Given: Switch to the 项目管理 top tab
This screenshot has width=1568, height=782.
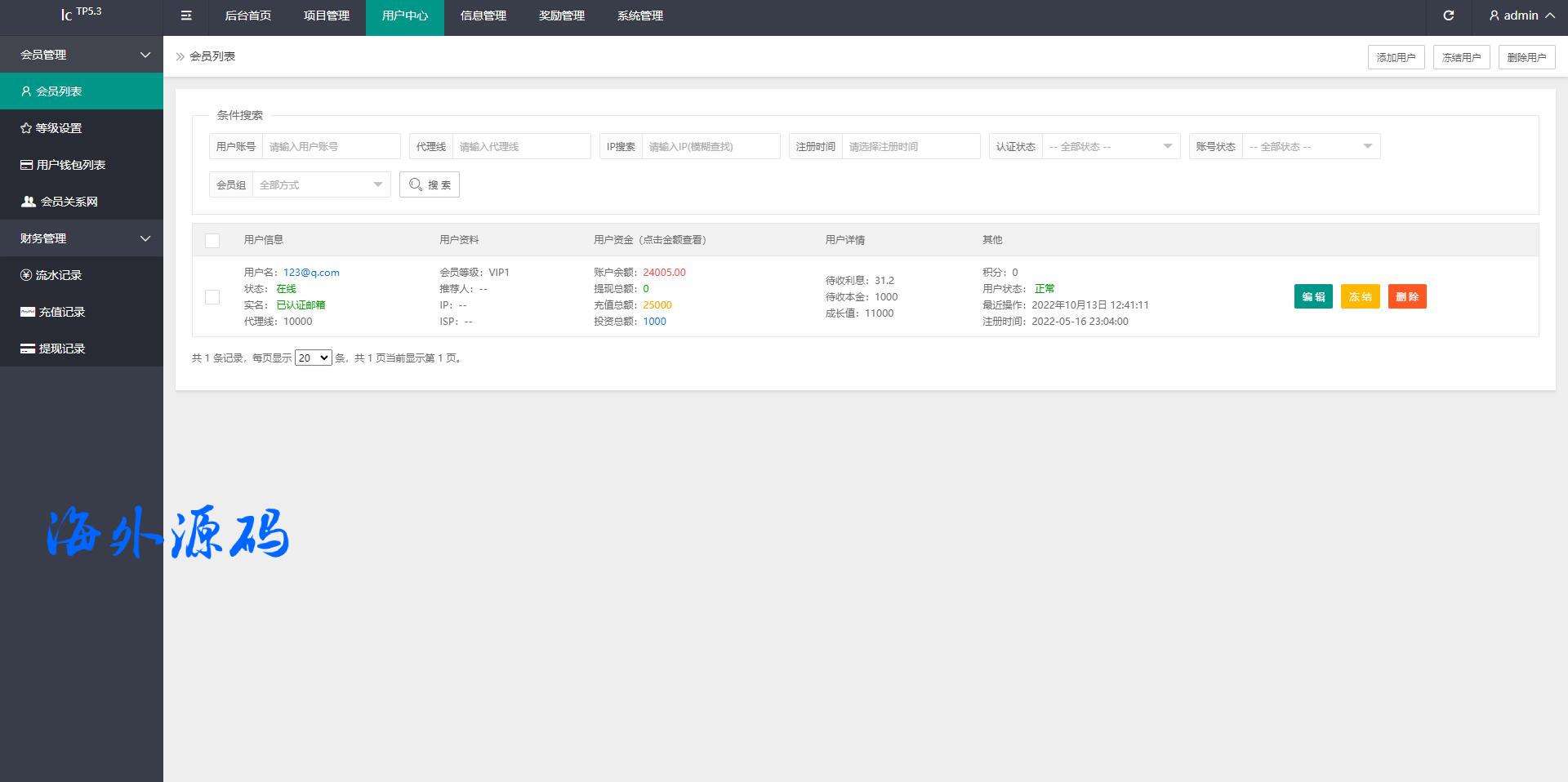Looking at the screenshot, I should (x=327, y=16).
